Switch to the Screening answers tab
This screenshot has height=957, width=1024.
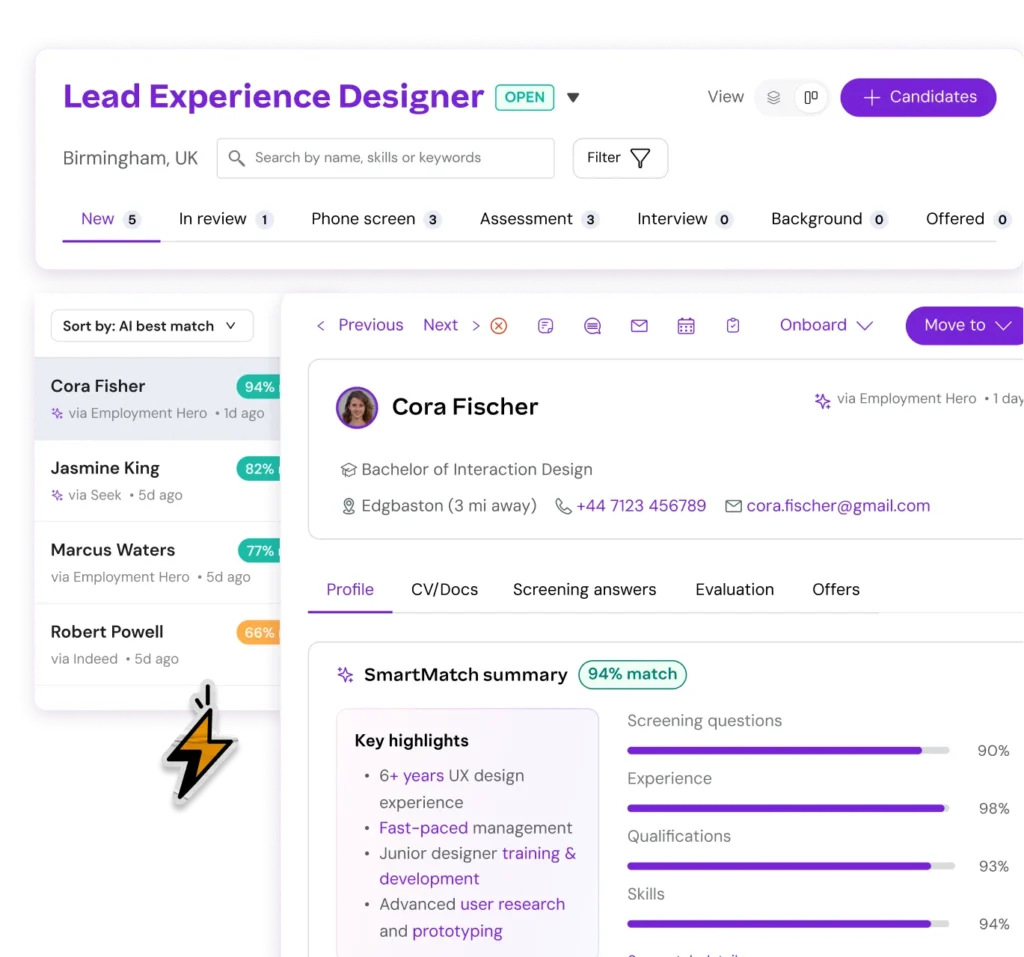tap(584, 589)
